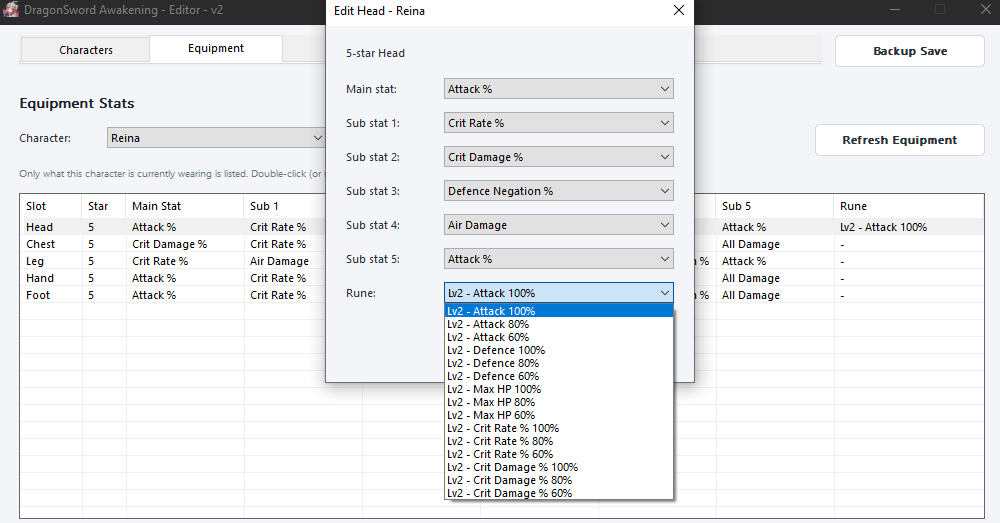The width and height of the screenshot is (1000, 523).
Task: Select Lv2 - Defence 100% rune option
Action: (559, 350)
